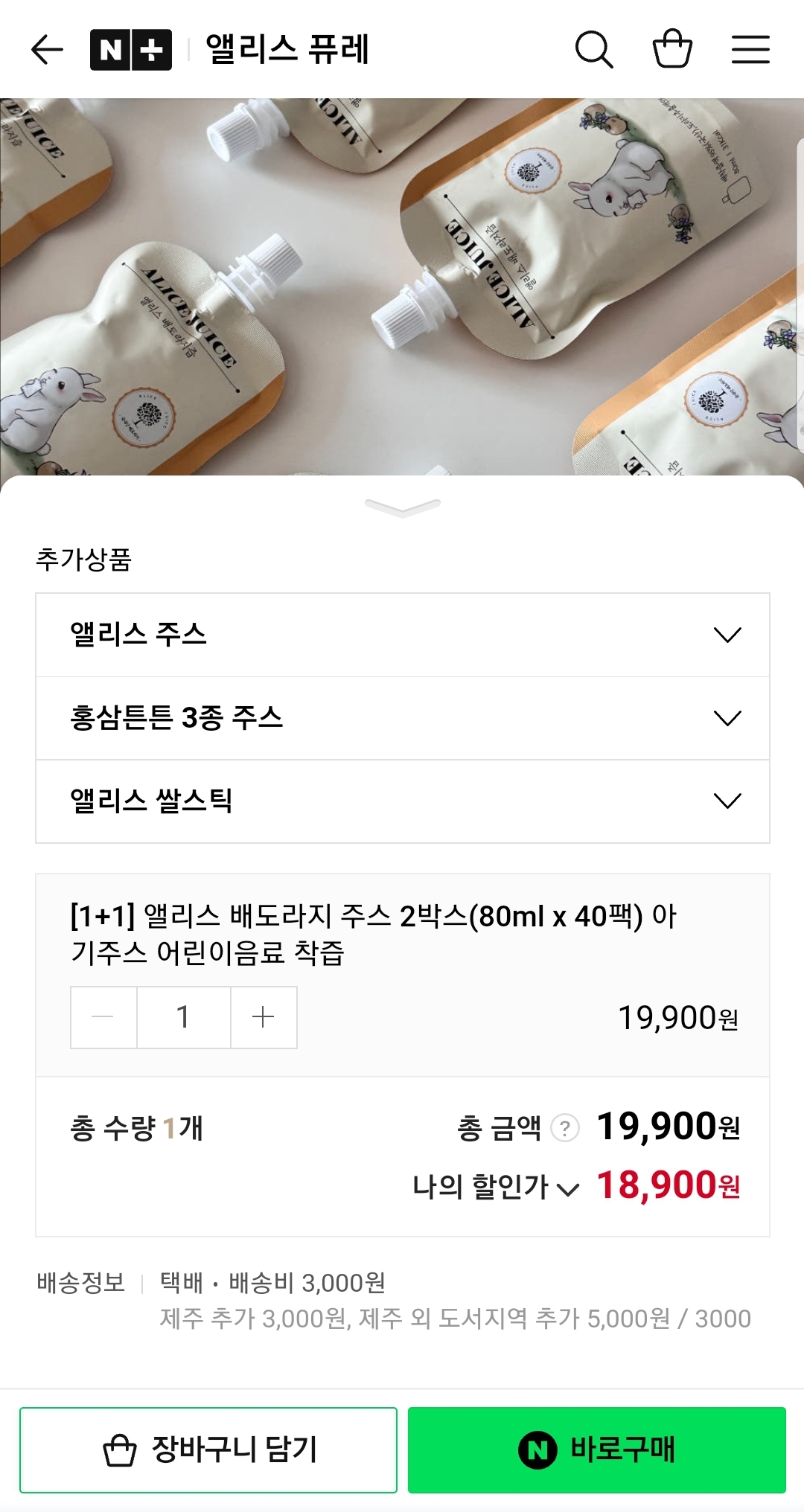
Task: Expand 나의 할인가 details
Action: (496, 1187)
